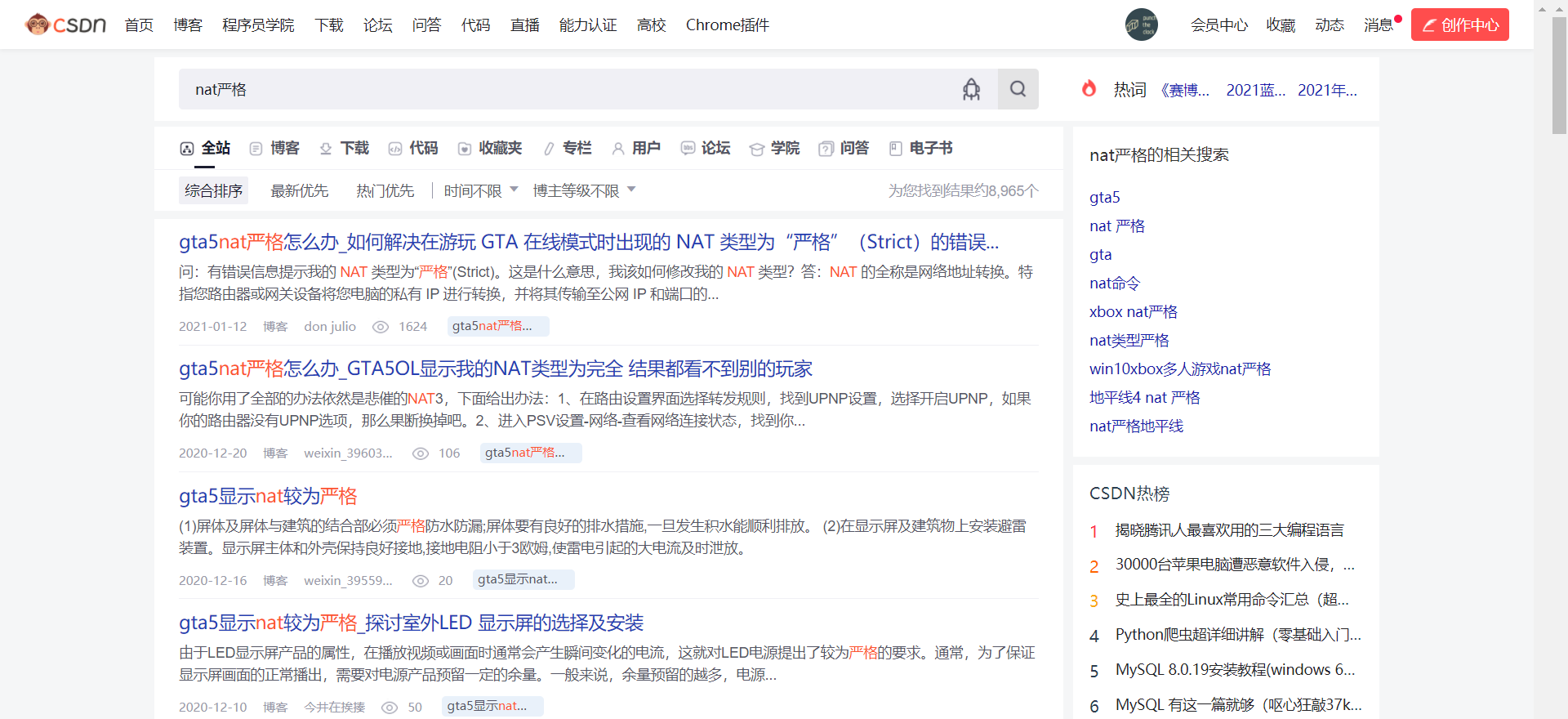Open first result about GTA NAT Strict error
Viewport: 1568px width, 719px height.
589,242
